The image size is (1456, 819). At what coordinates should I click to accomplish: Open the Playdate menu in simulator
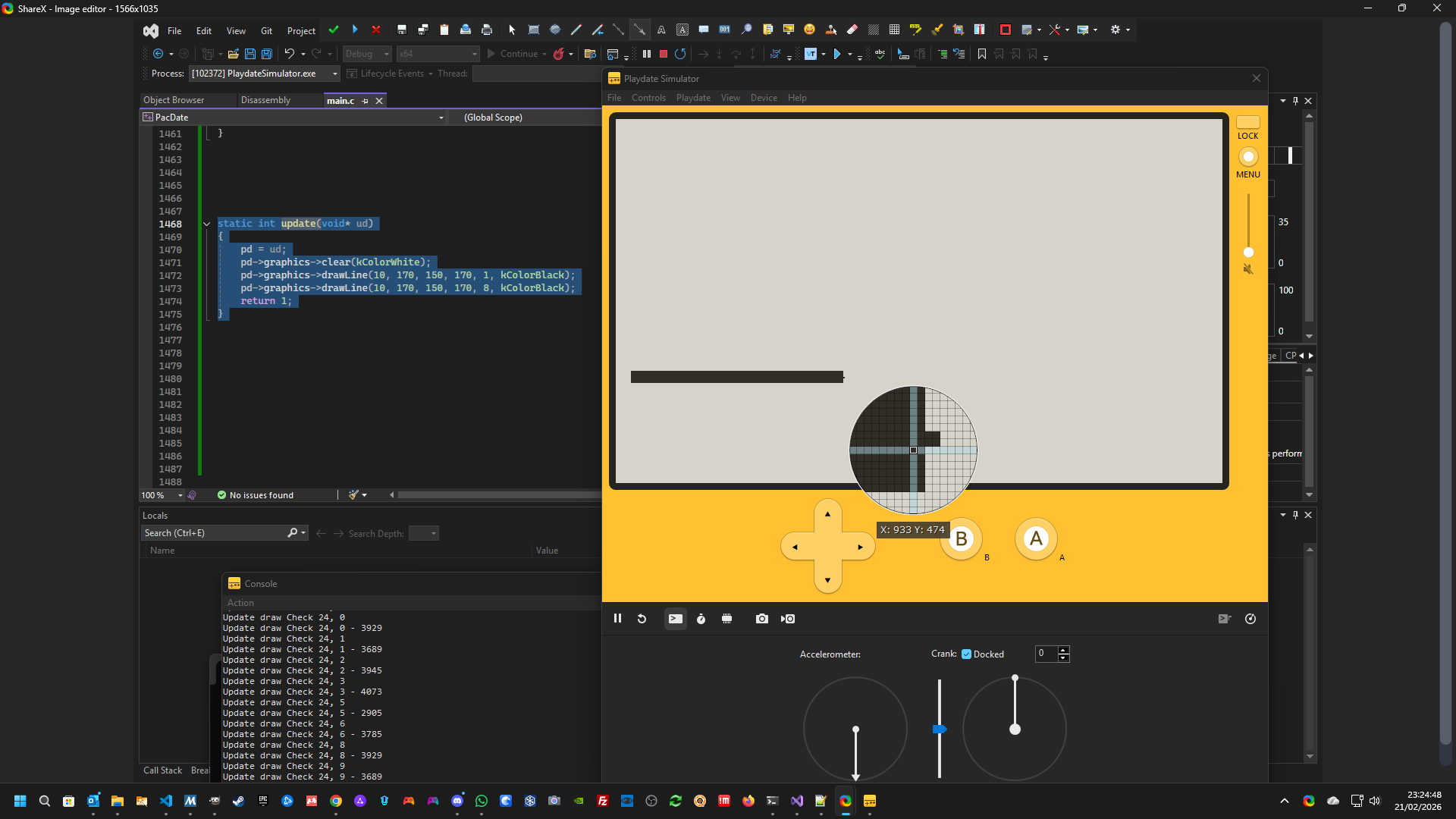tap(692, 98)
